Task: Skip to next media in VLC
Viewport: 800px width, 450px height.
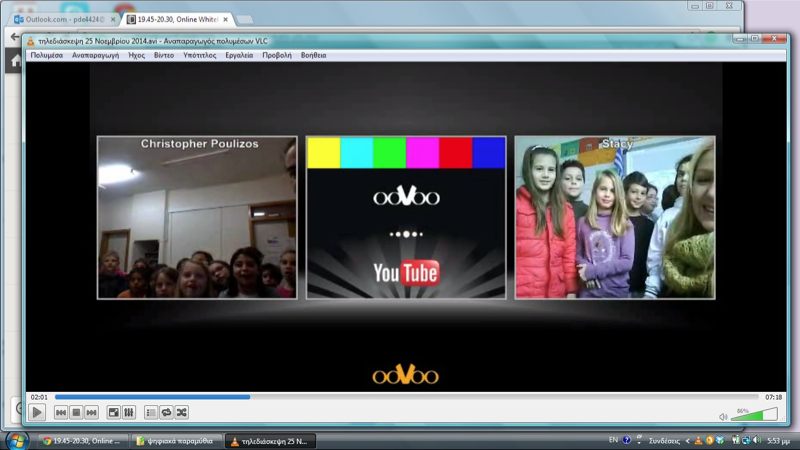Action: point(91,412)
